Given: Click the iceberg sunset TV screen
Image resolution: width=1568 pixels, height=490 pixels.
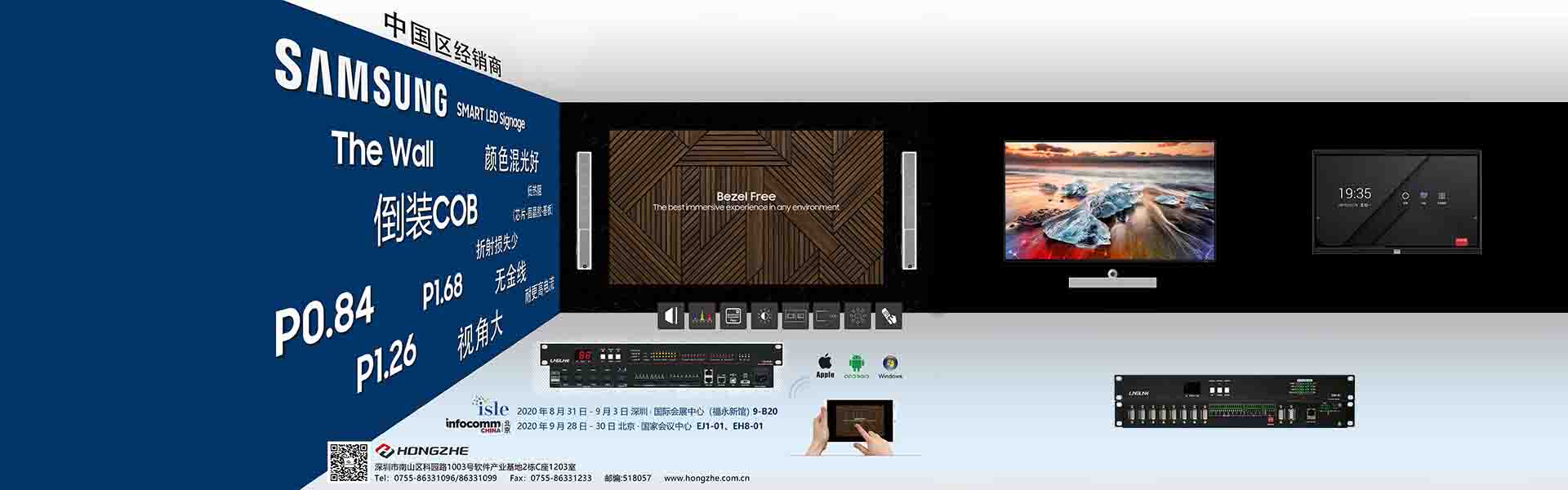Looking at the screenshot, I should point(1109,200).
